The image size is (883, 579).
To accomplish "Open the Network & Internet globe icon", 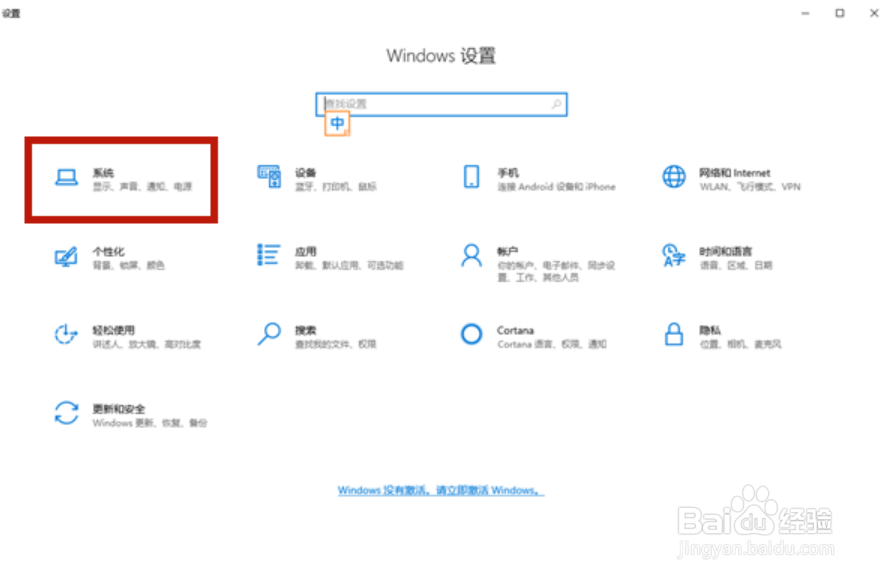I will [x=674, y=177].
